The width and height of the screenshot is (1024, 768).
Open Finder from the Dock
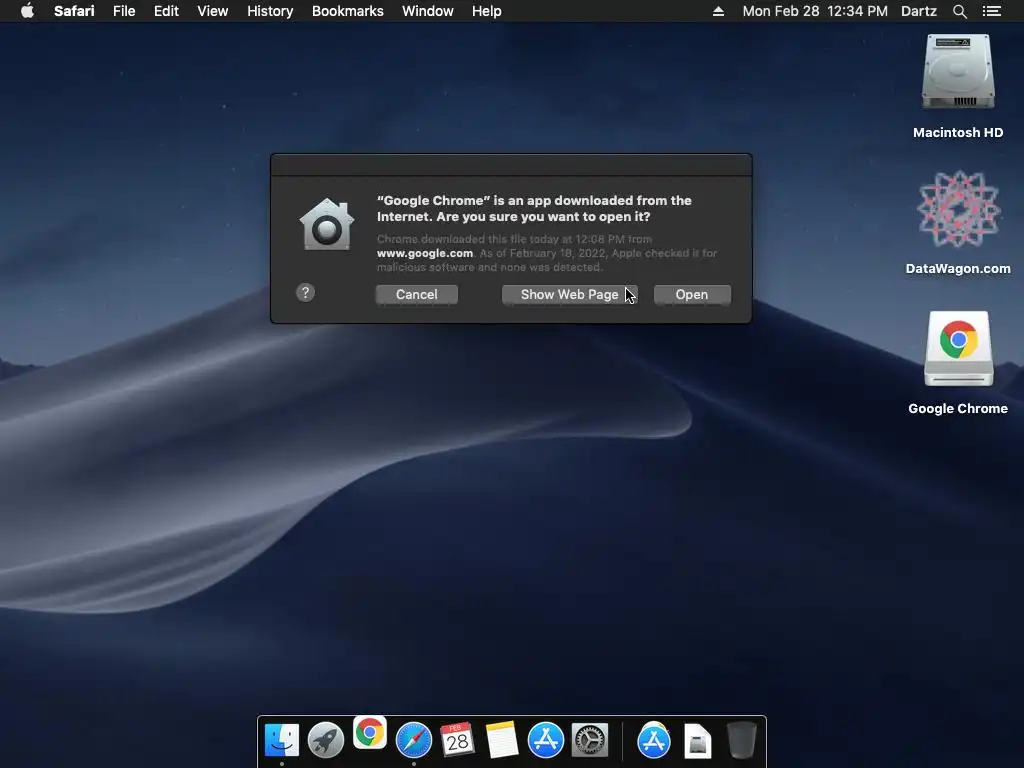click(x=282, y=740)
